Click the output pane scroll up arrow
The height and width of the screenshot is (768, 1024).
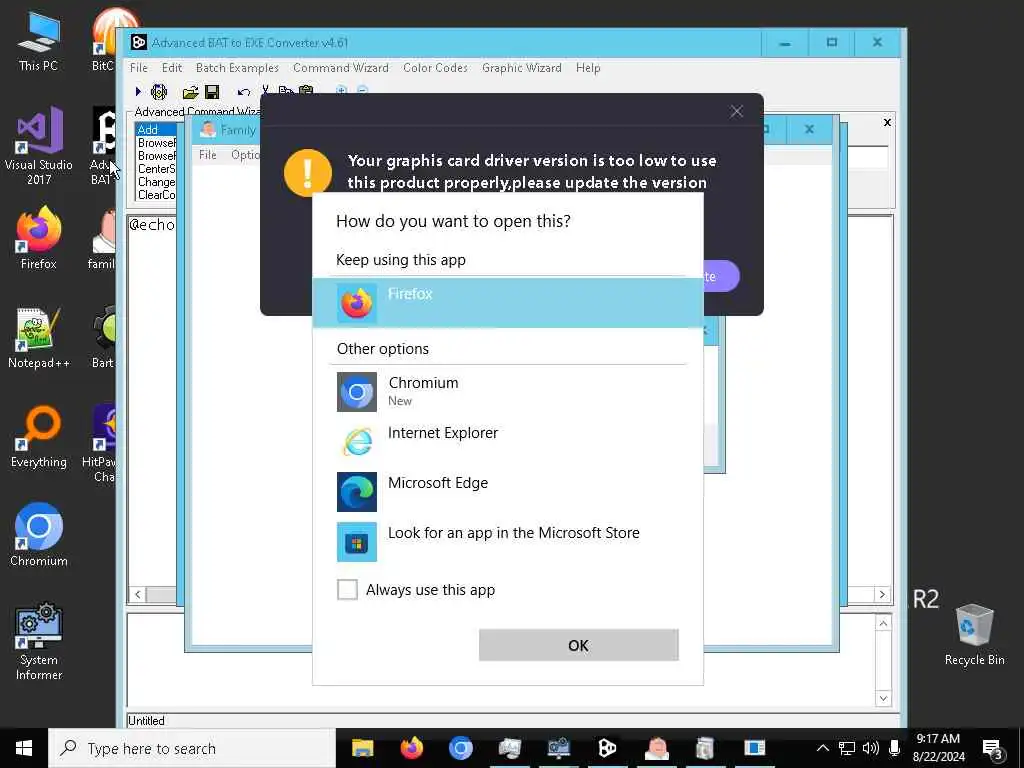pyautogui.click(x=883, y=623)
